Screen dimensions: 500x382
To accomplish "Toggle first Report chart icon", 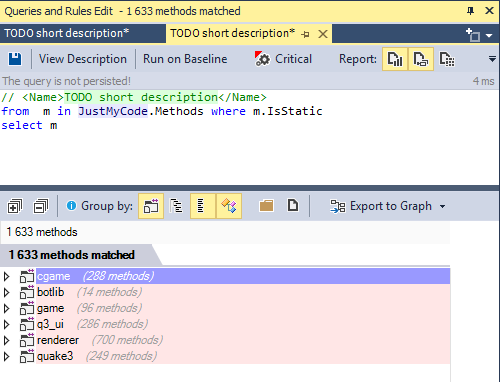I will click(x=395, y=59).
